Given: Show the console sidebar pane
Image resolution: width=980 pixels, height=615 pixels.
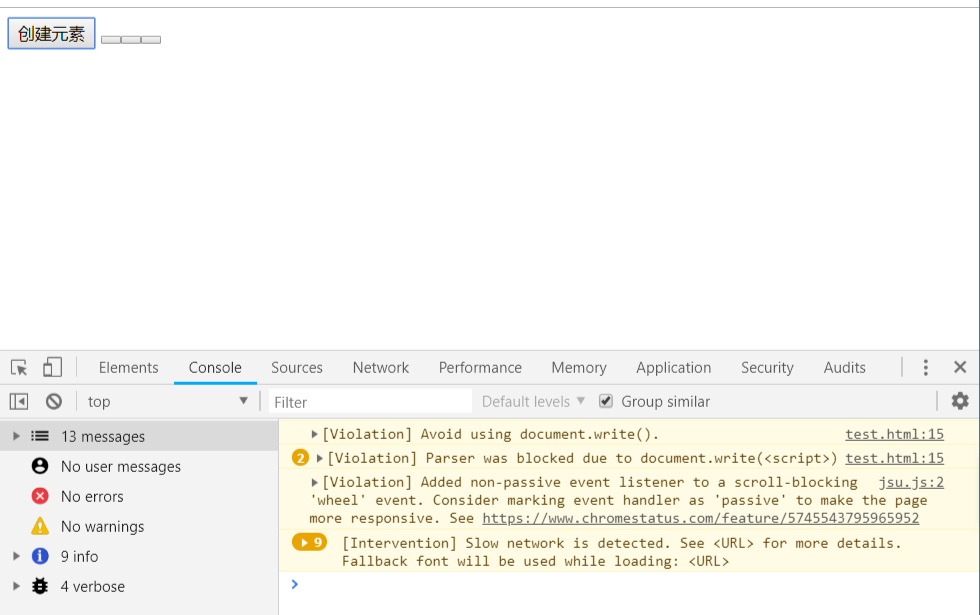Looking at the screenshot, I should tap(18, 401).
